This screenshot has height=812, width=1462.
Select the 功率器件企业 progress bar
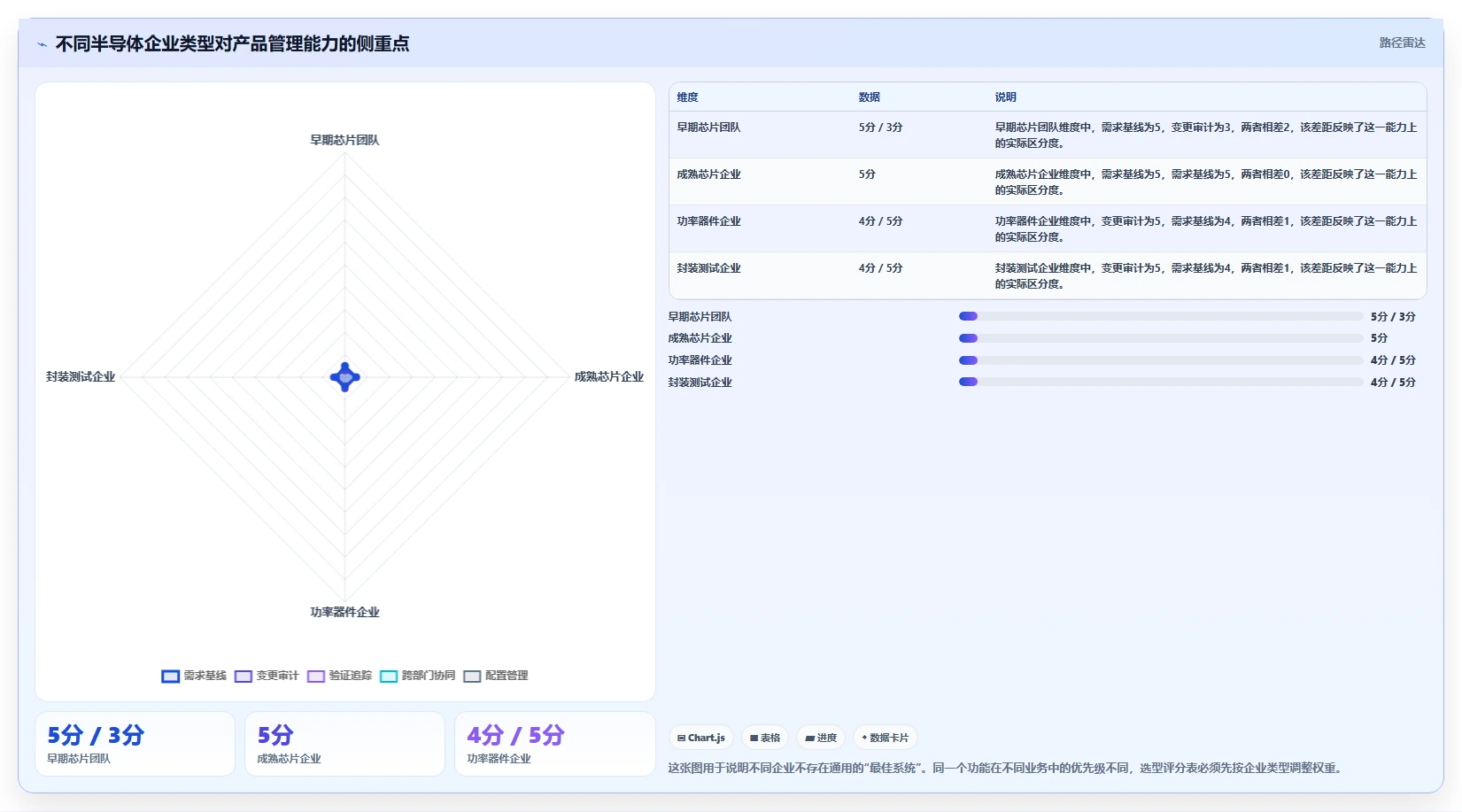[1161, 360]
